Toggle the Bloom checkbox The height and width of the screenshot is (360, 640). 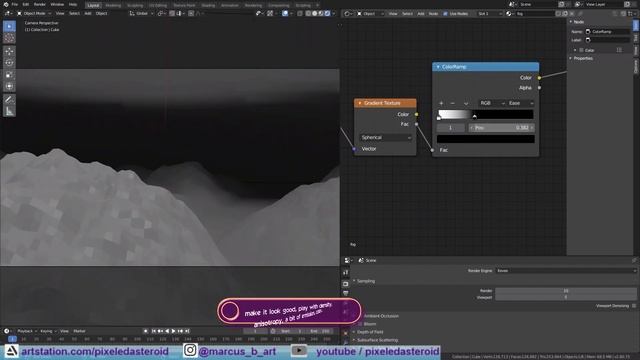coord(360,324)
